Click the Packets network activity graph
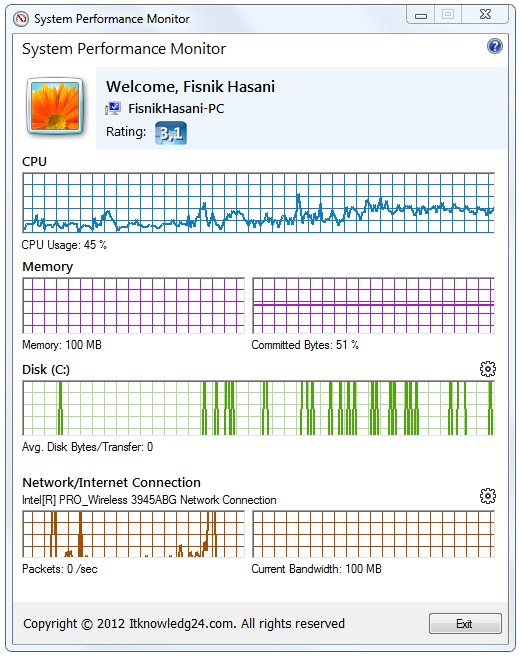 pos(133,534)
